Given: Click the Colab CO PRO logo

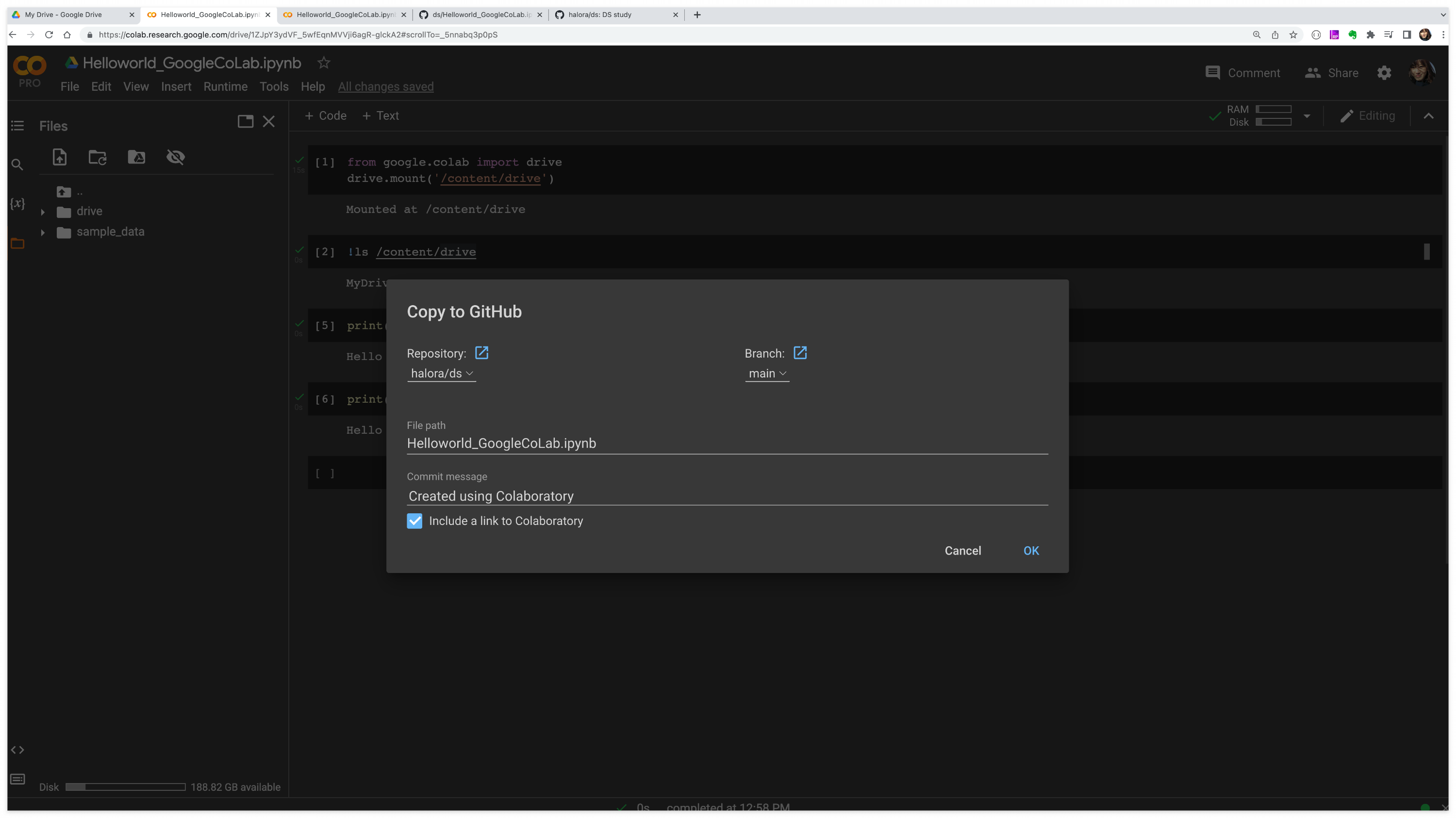Looking at the screenshot, I should (x=30, y=71).
